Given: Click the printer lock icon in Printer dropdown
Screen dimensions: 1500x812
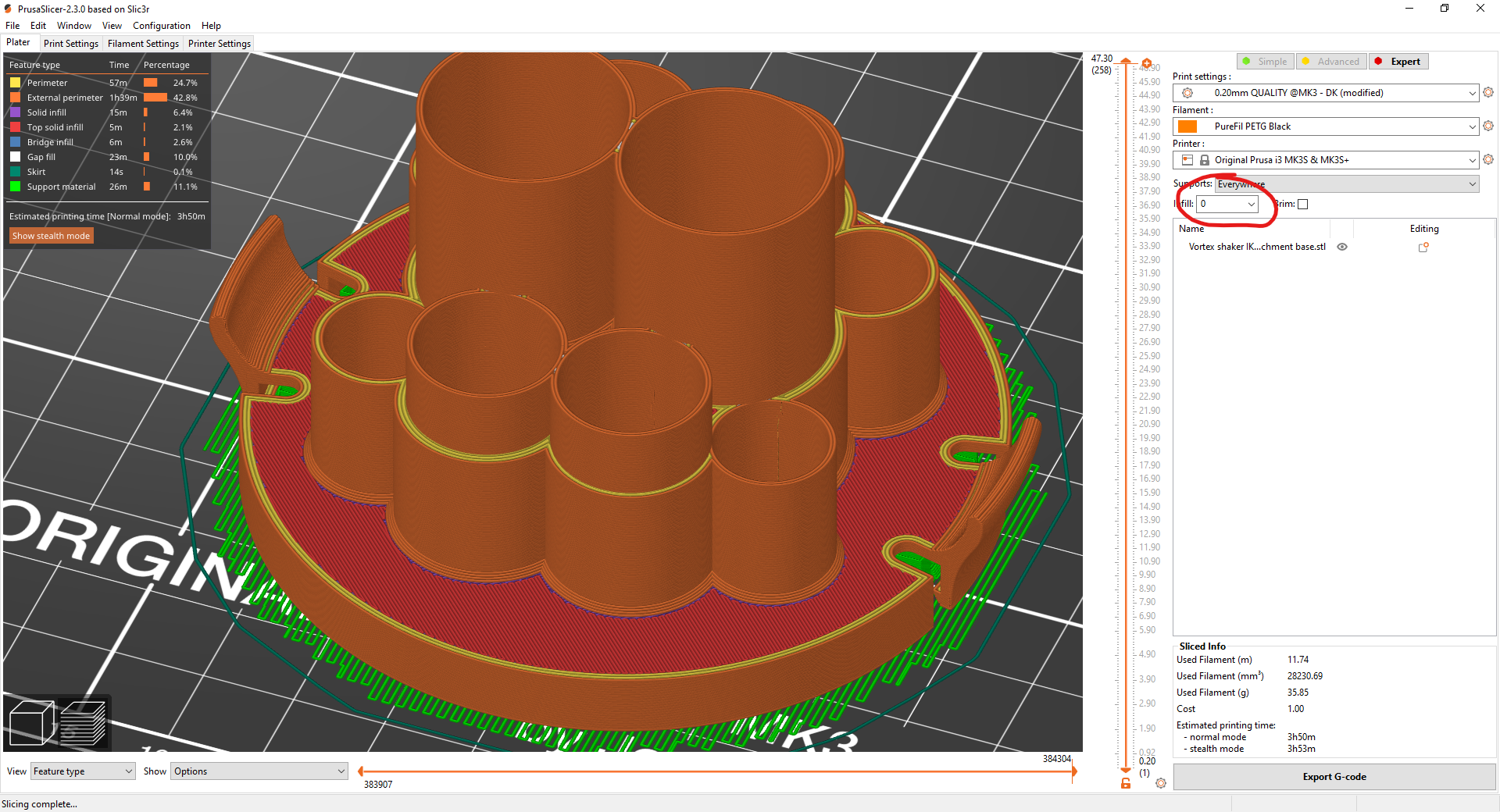Looking at the screenshot, I should (x=1205, y=160).
